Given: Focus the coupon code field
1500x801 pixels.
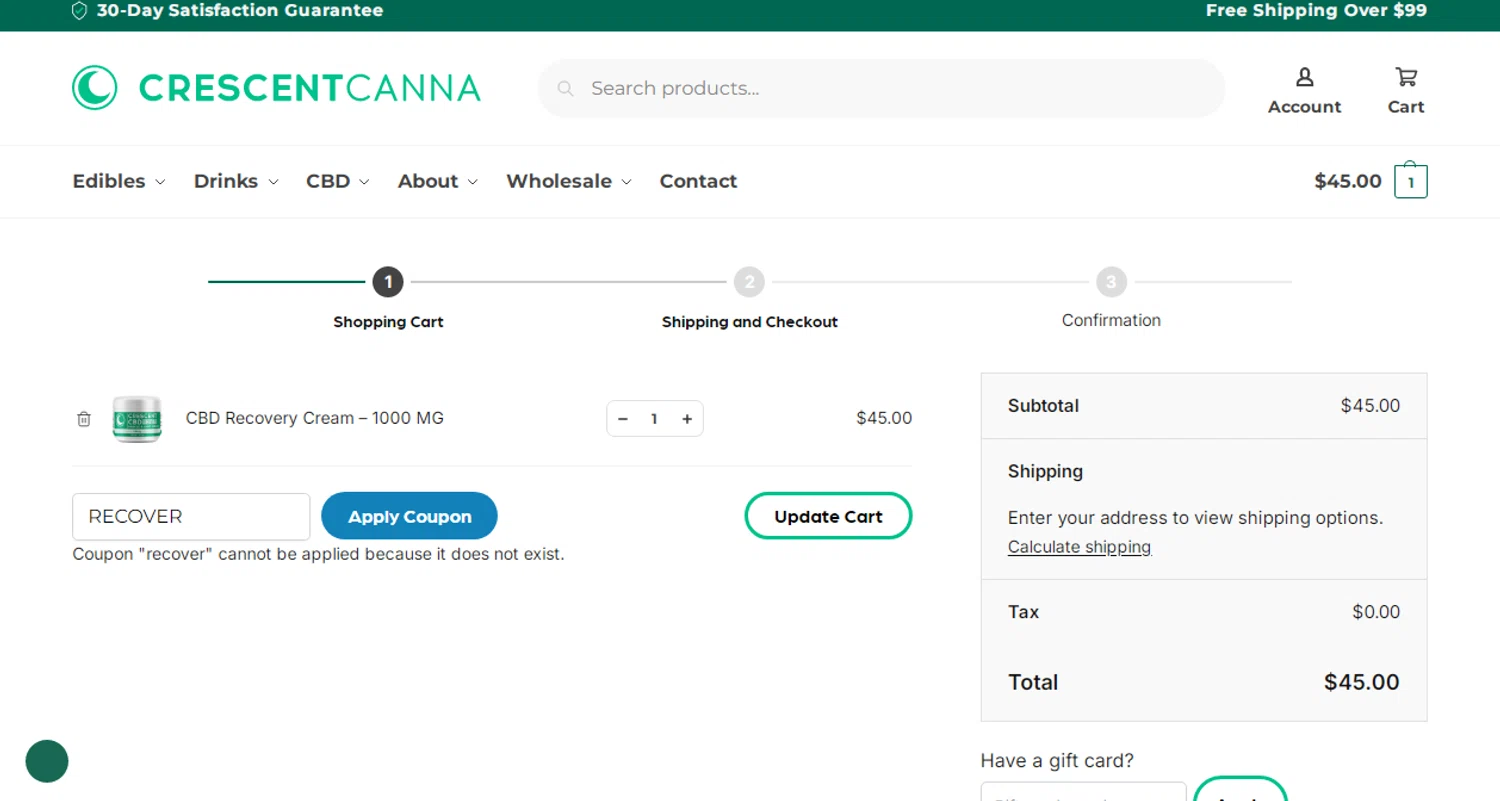Looking at the screenshot, I should pyautogui.click(x=191, y=516).
